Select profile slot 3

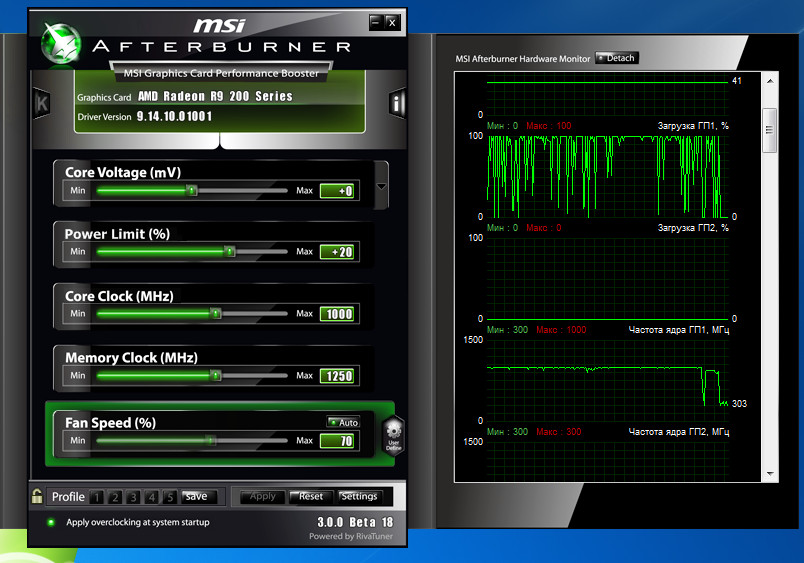[x=133, y=497]
